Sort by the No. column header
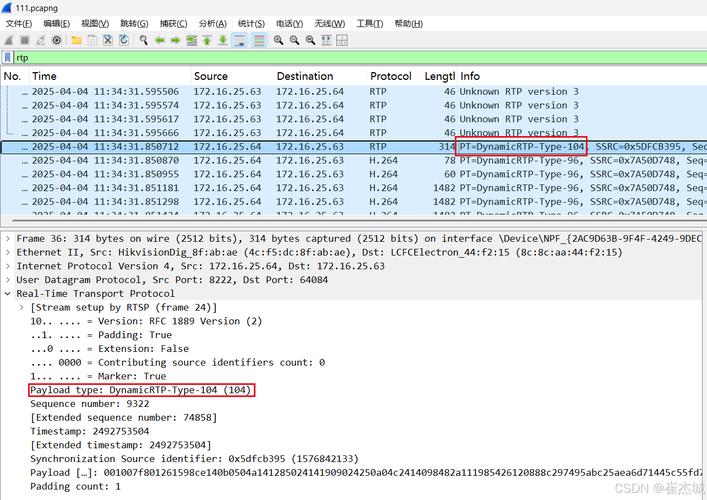The image size is (707, 500). [x=15, y=76]
